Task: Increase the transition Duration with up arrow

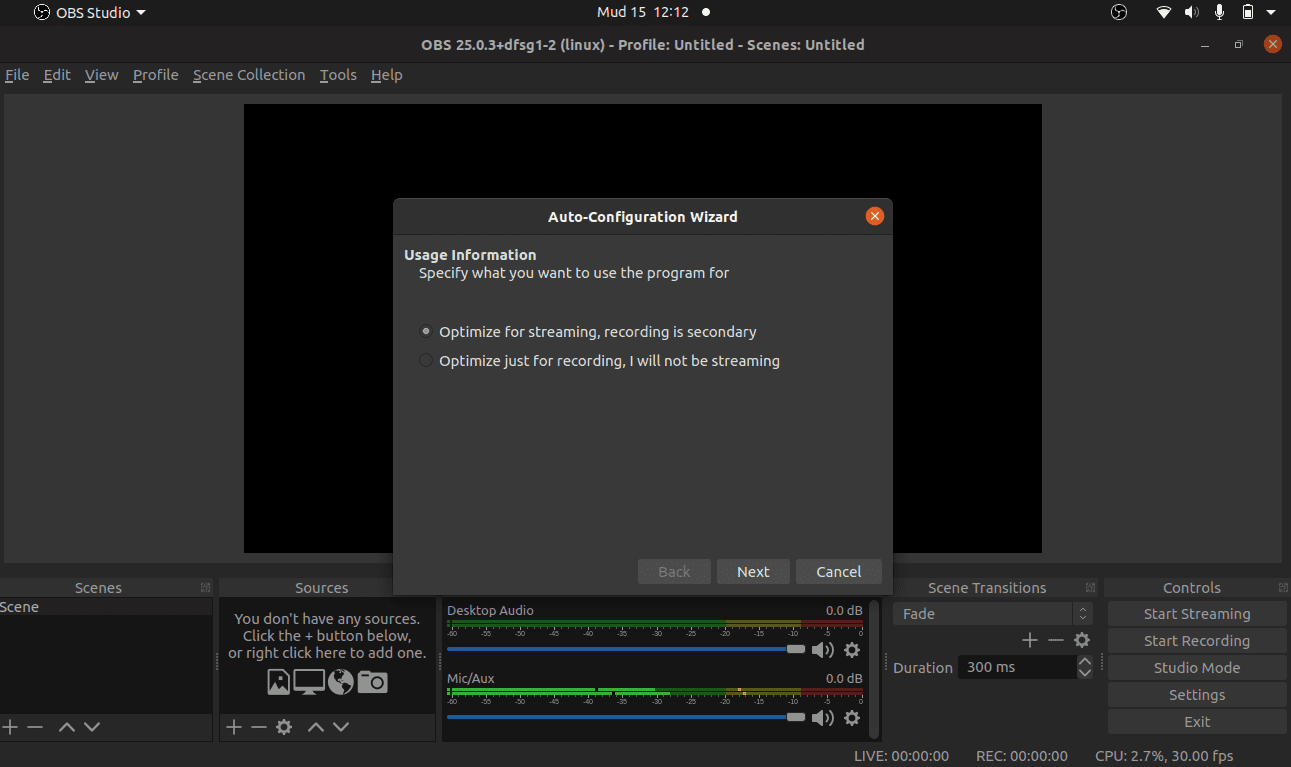Action: click(1085, 661)
